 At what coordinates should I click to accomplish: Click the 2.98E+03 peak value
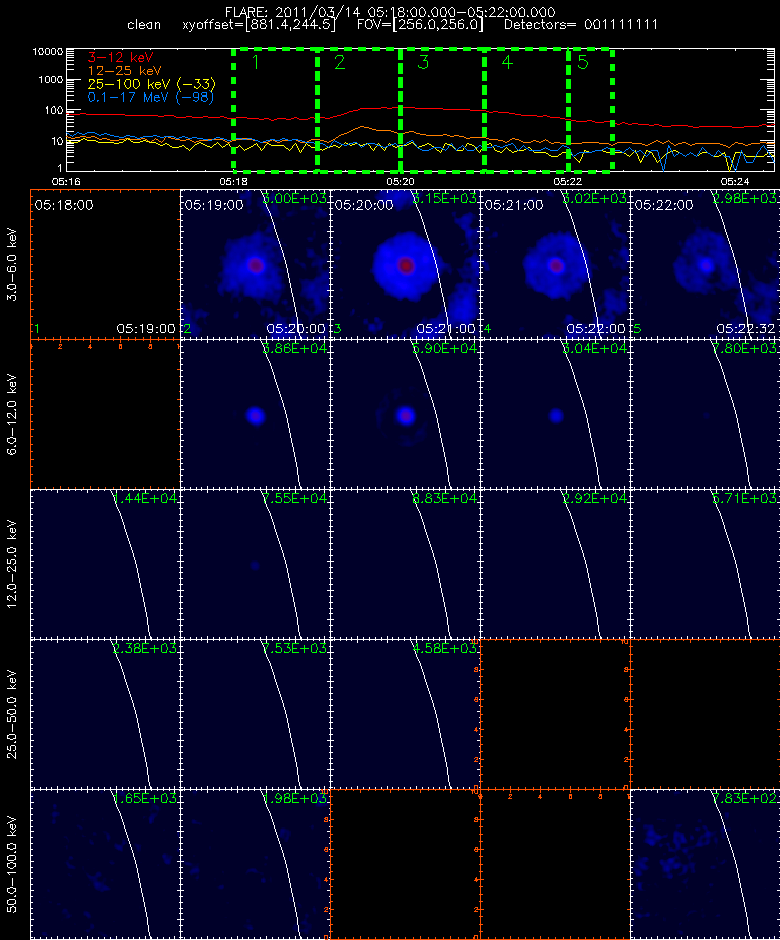pos(745,198)
